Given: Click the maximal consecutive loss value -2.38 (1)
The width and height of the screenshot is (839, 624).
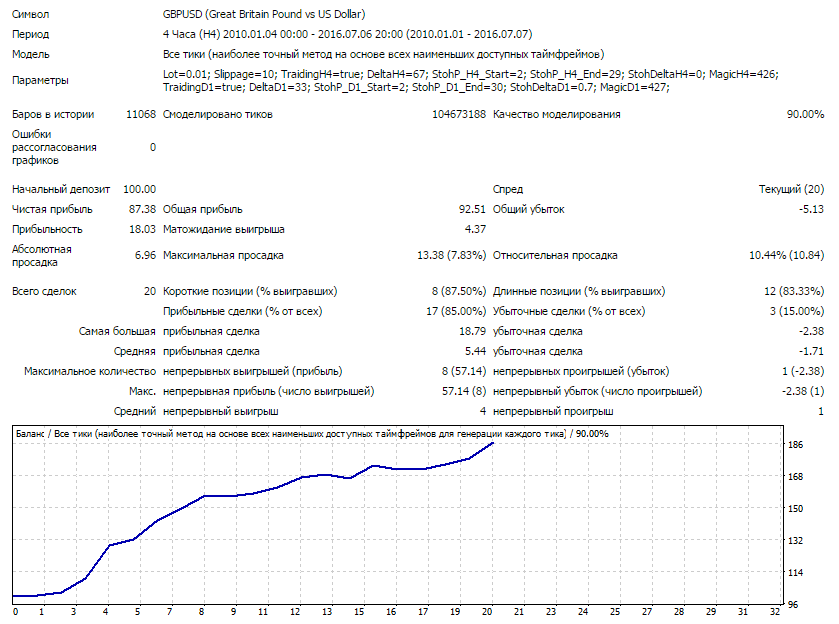Looking at the screenshot, I should click(803, 392).
